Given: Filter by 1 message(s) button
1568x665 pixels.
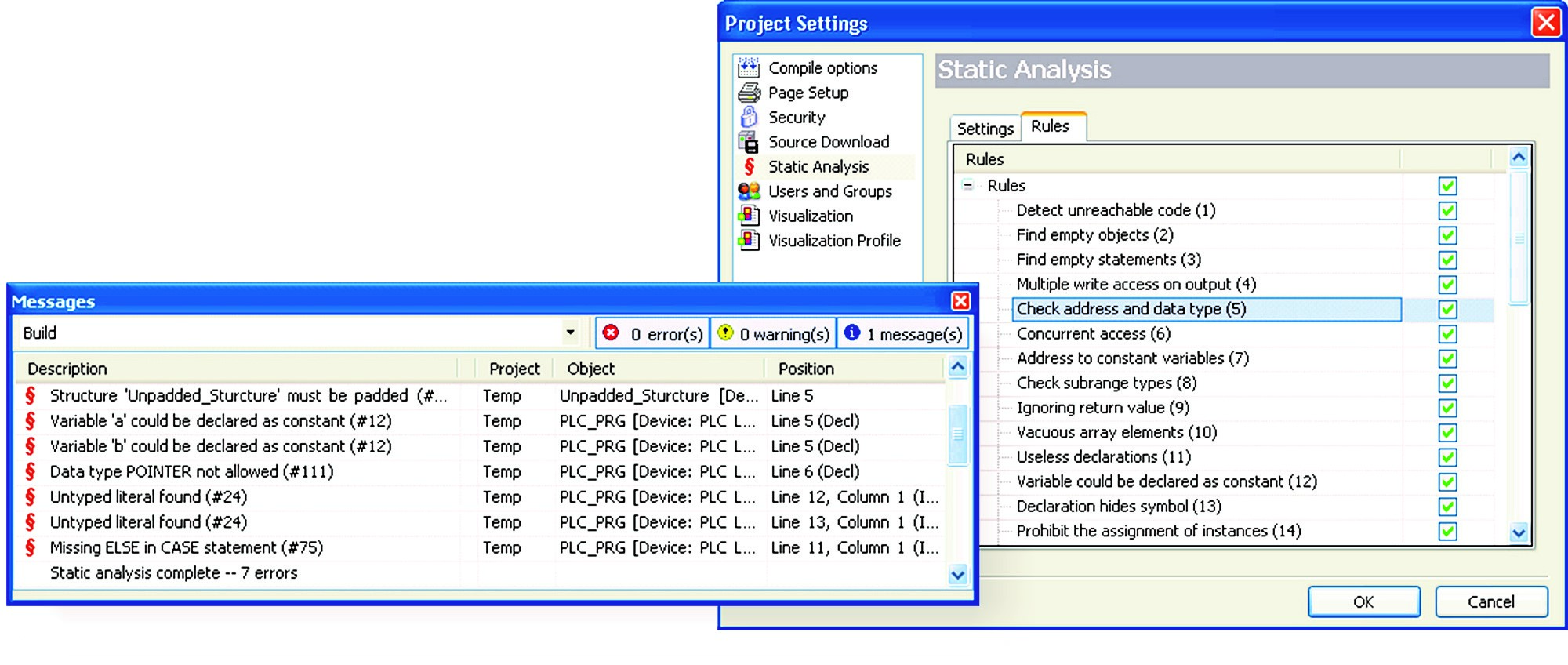Looking at the screenshot, I should pos(903,333).
